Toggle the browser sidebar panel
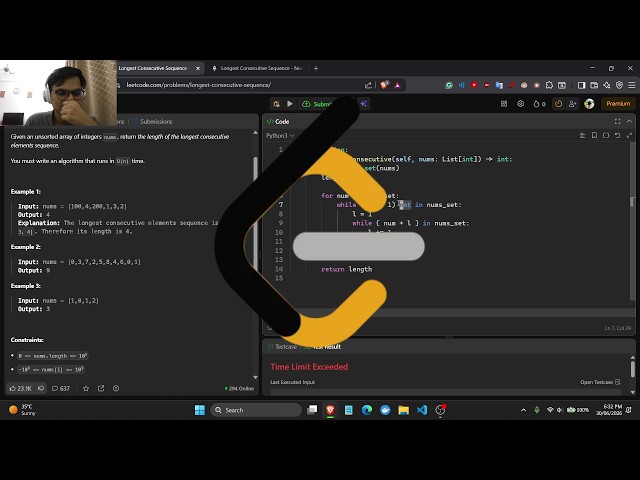Screen dimensions: 640x480 pos(581,85)
